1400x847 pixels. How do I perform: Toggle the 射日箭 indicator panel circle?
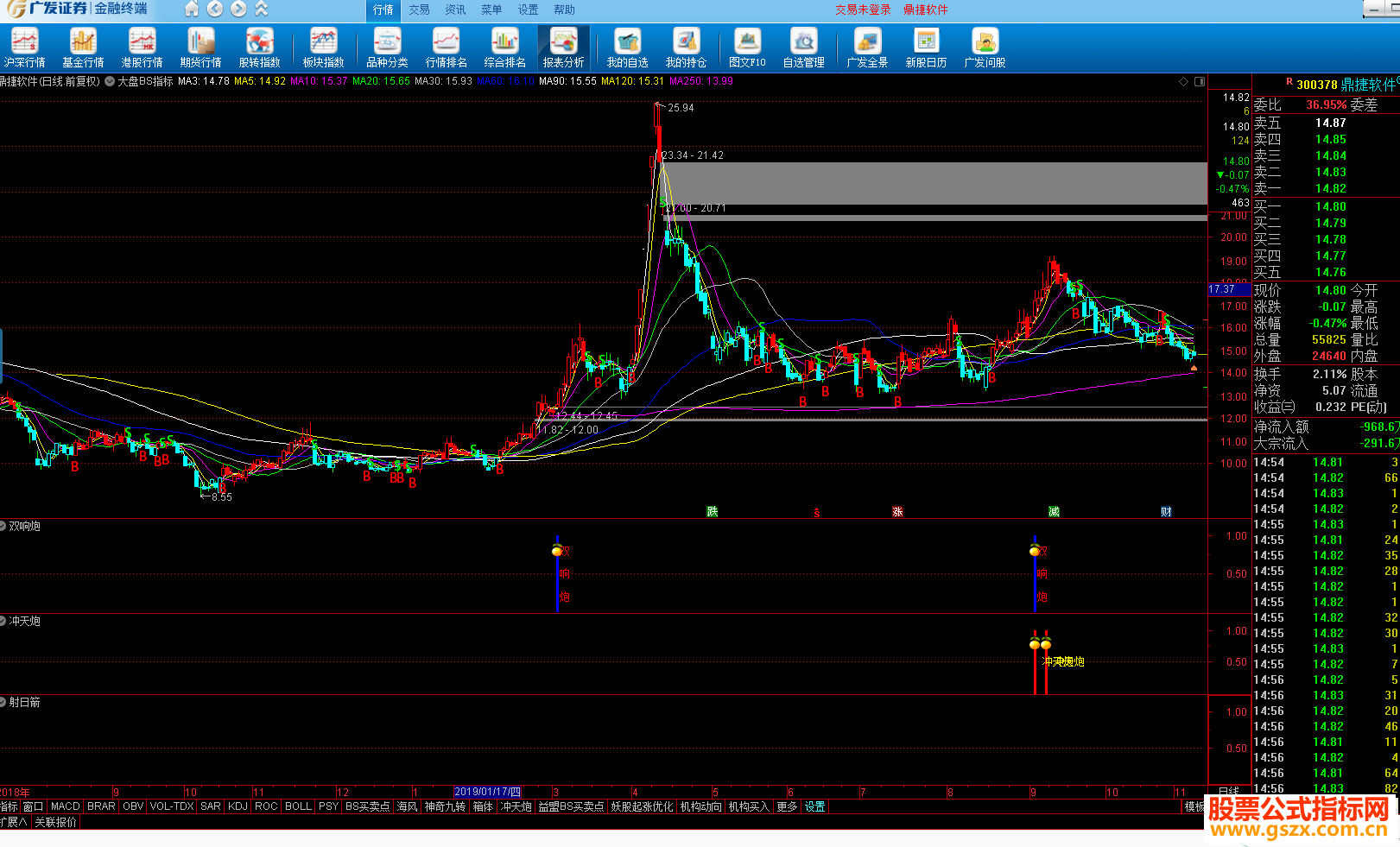click(x=3, y=702)
